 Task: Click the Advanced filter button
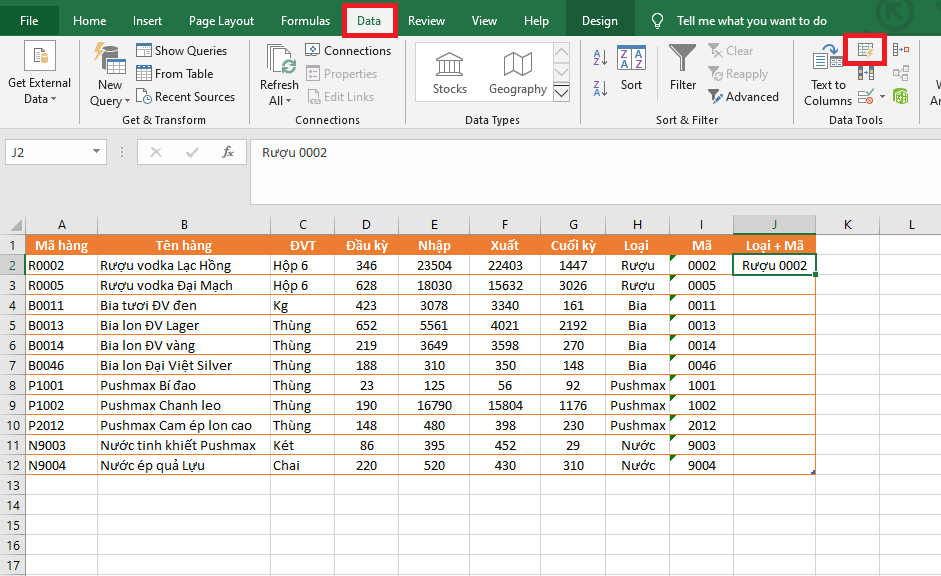pyautogui.click(x=743, y=97)
